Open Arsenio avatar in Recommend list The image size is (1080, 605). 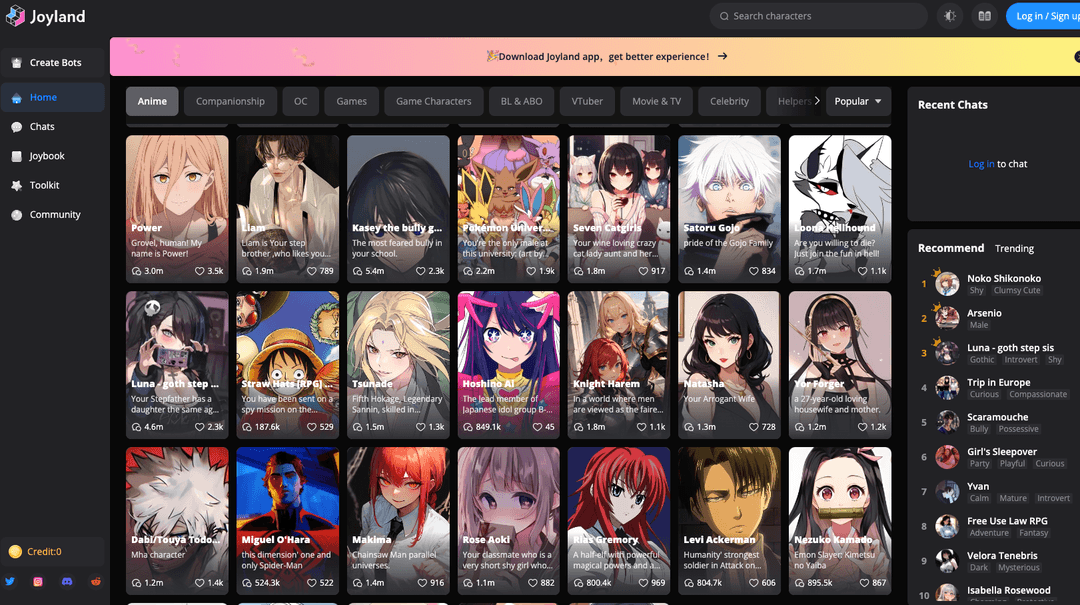[x=947, y=318]
